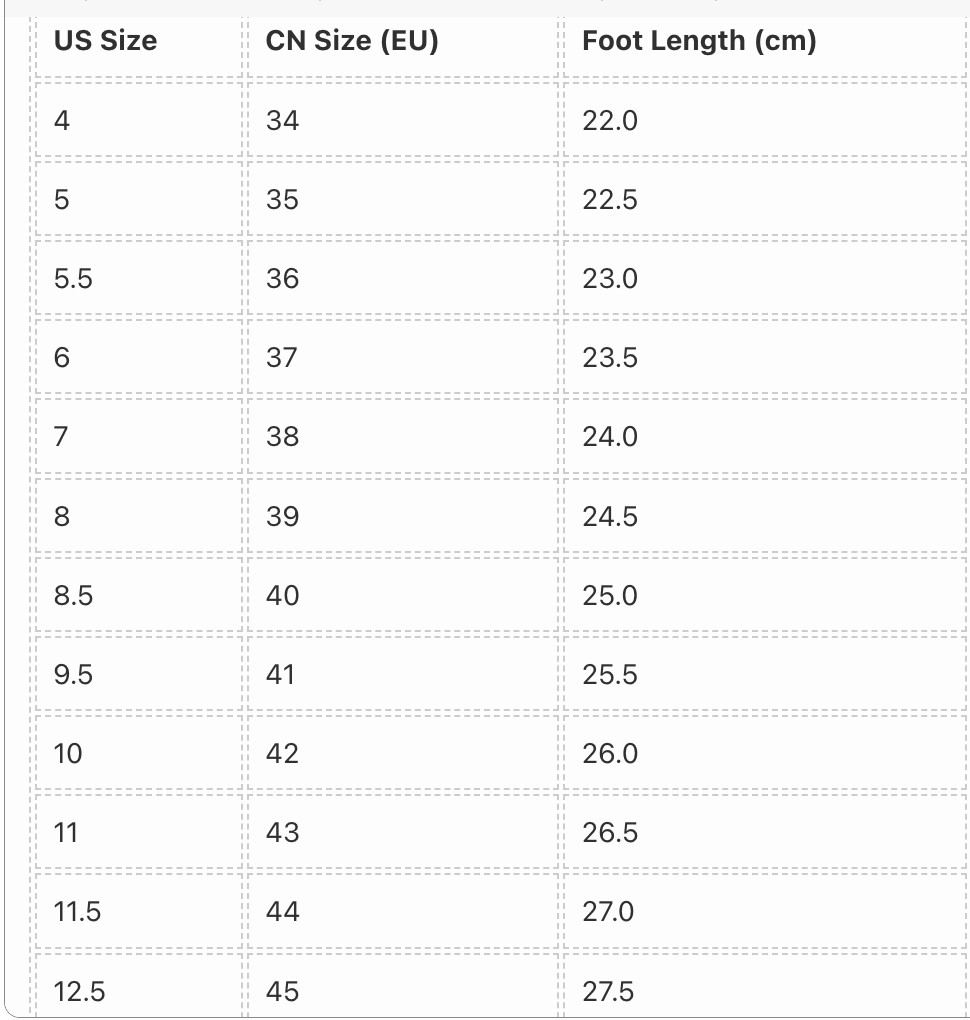Select the 24.0 foot length cell
This screenshot has width=970, height=1020.
(x=764, y=436)
